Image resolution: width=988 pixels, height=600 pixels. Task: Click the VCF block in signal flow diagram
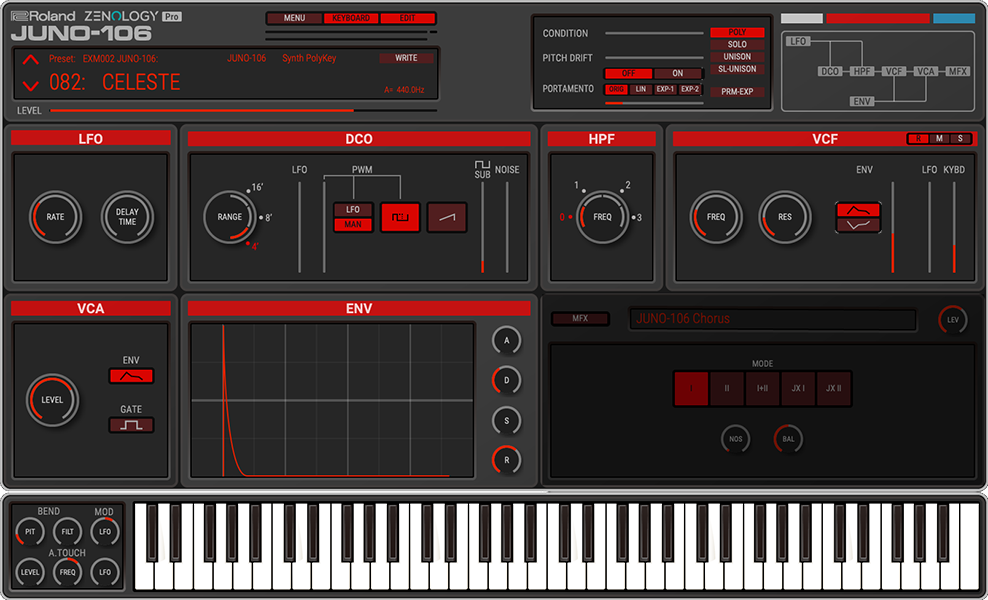coord(894,72)
